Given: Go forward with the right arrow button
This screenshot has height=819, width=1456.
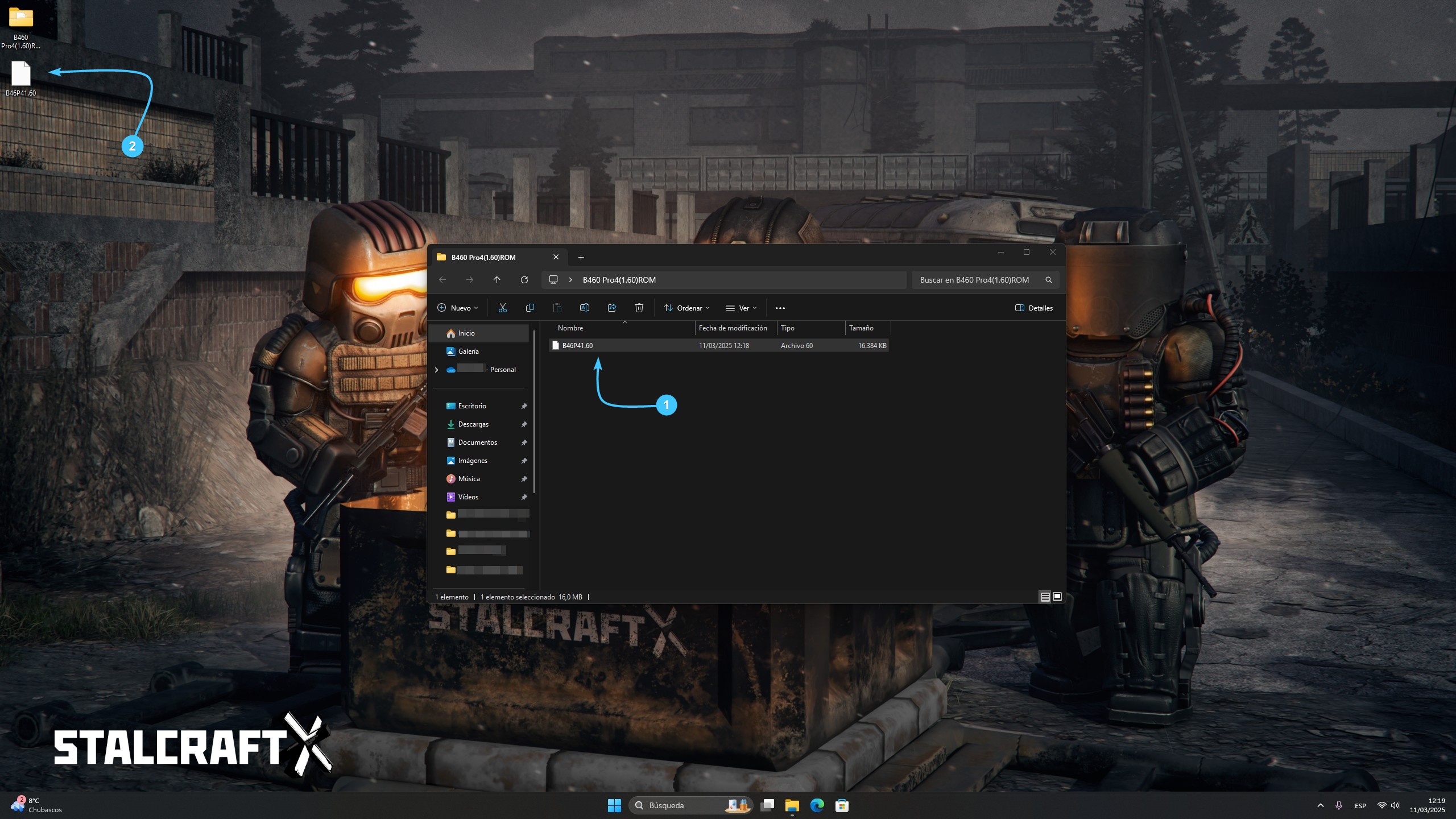Looking at the screenshot, I should click(x=469, y=279).
